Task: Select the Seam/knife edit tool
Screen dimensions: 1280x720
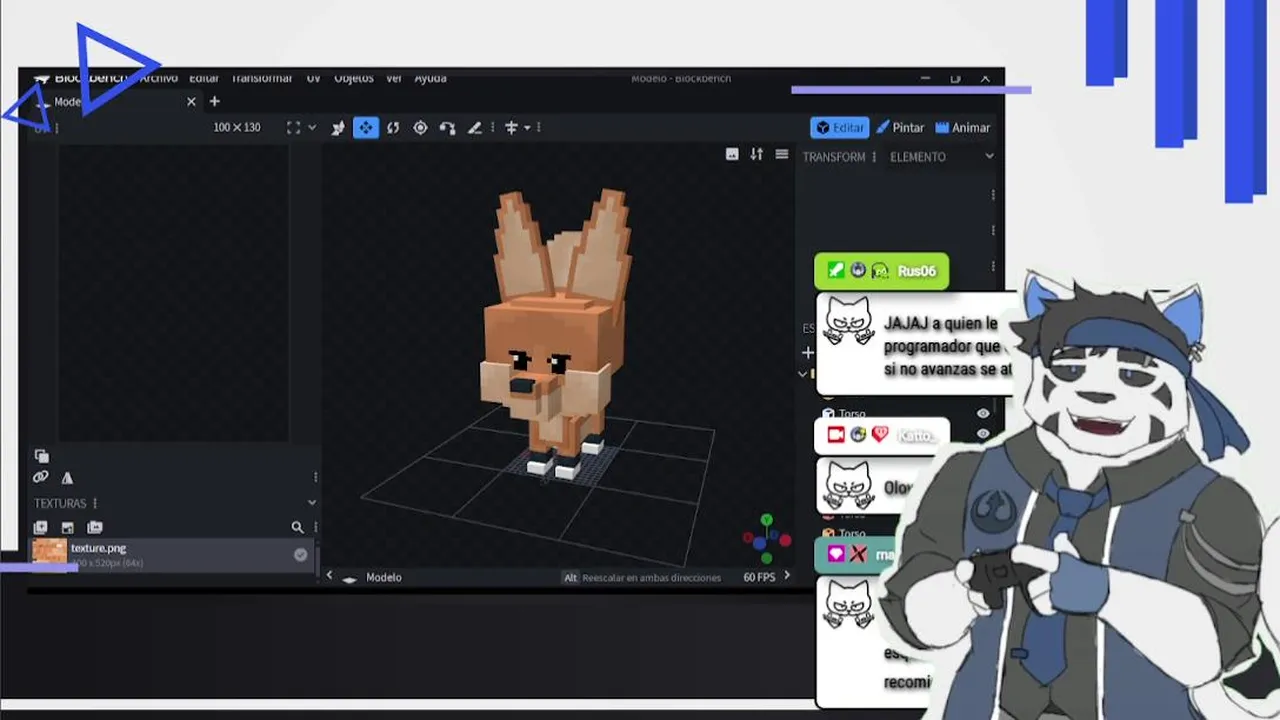Action: (x=475, y=127)
